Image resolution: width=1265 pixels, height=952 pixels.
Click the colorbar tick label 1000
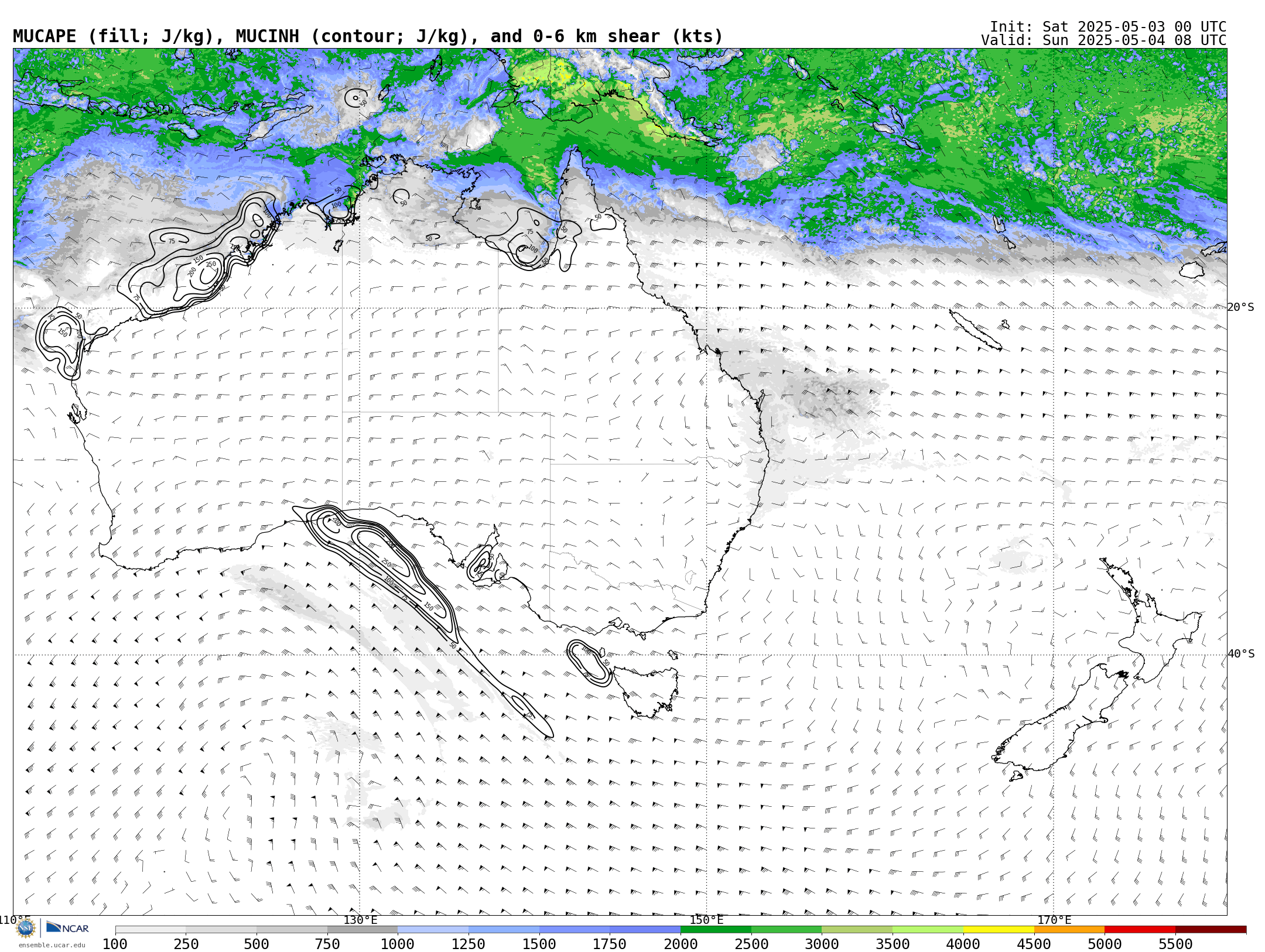coord(398,944)
